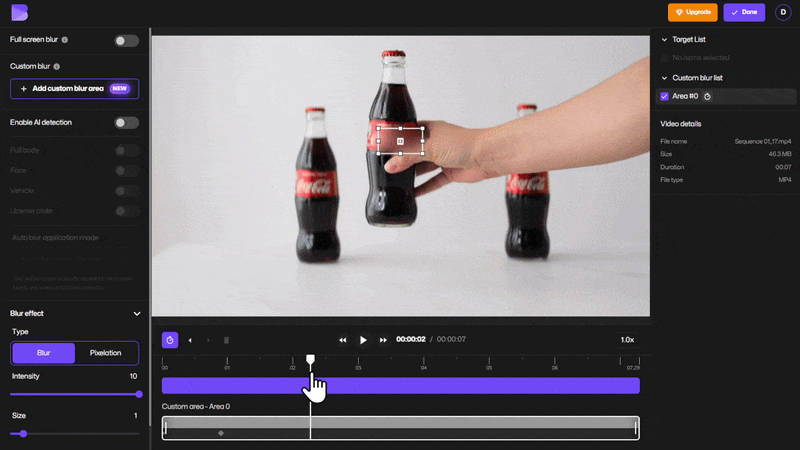Collapse the Target List section
Image resolution: width=800 pixels, height=450 pixels.
pos(664,39)
